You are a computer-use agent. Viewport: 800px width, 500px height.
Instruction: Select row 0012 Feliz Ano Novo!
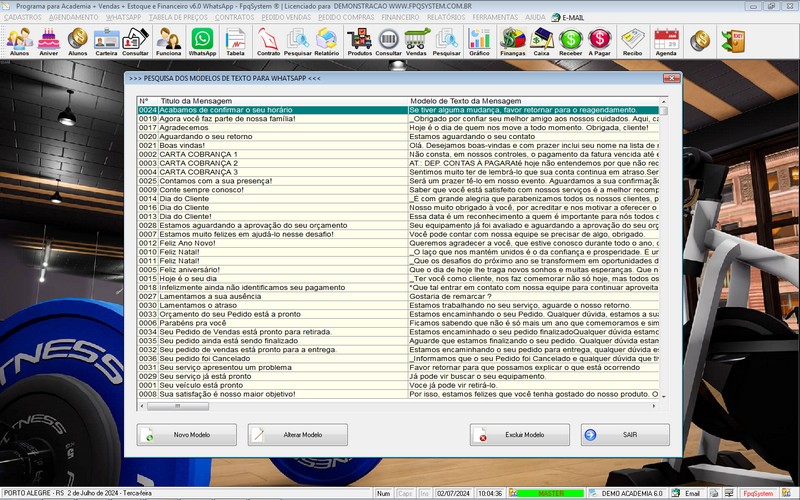click(x=398, y=243)
